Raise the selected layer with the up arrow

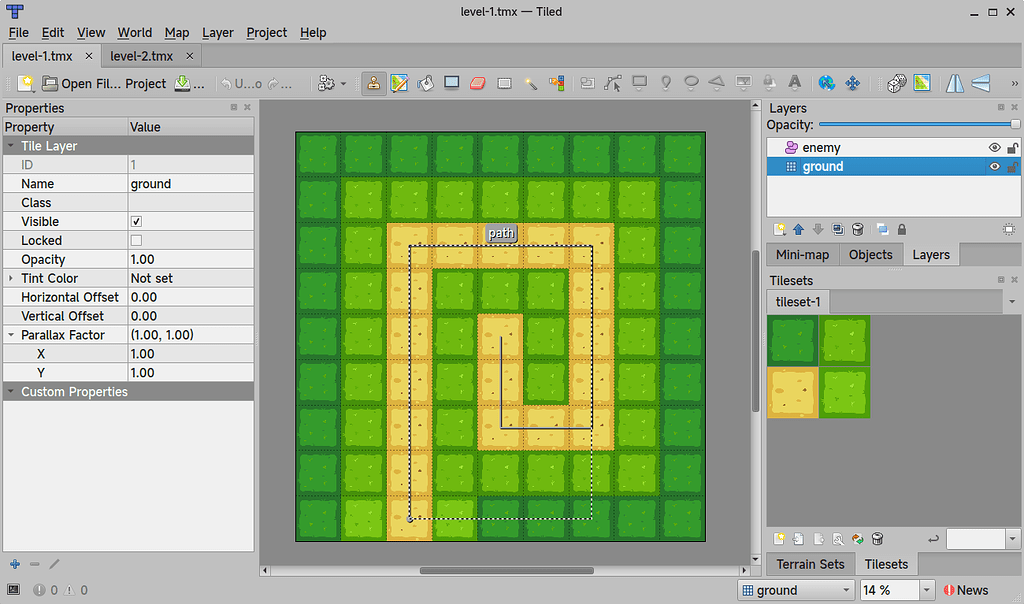pyautogui.click(x=798, y=229)
